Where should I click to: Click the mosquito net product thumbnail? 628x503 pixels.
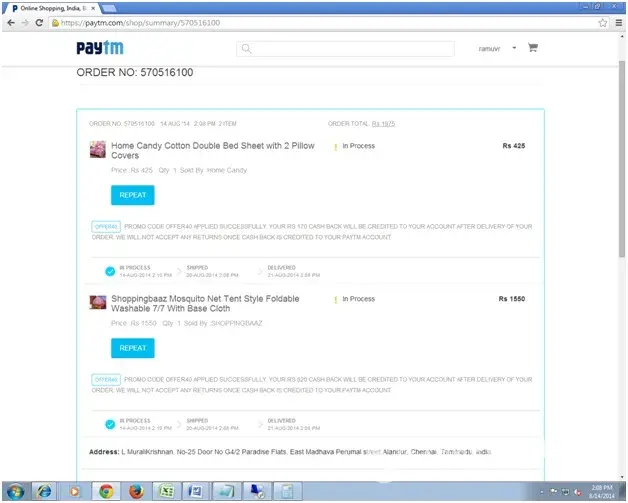[x=98, y=302]
